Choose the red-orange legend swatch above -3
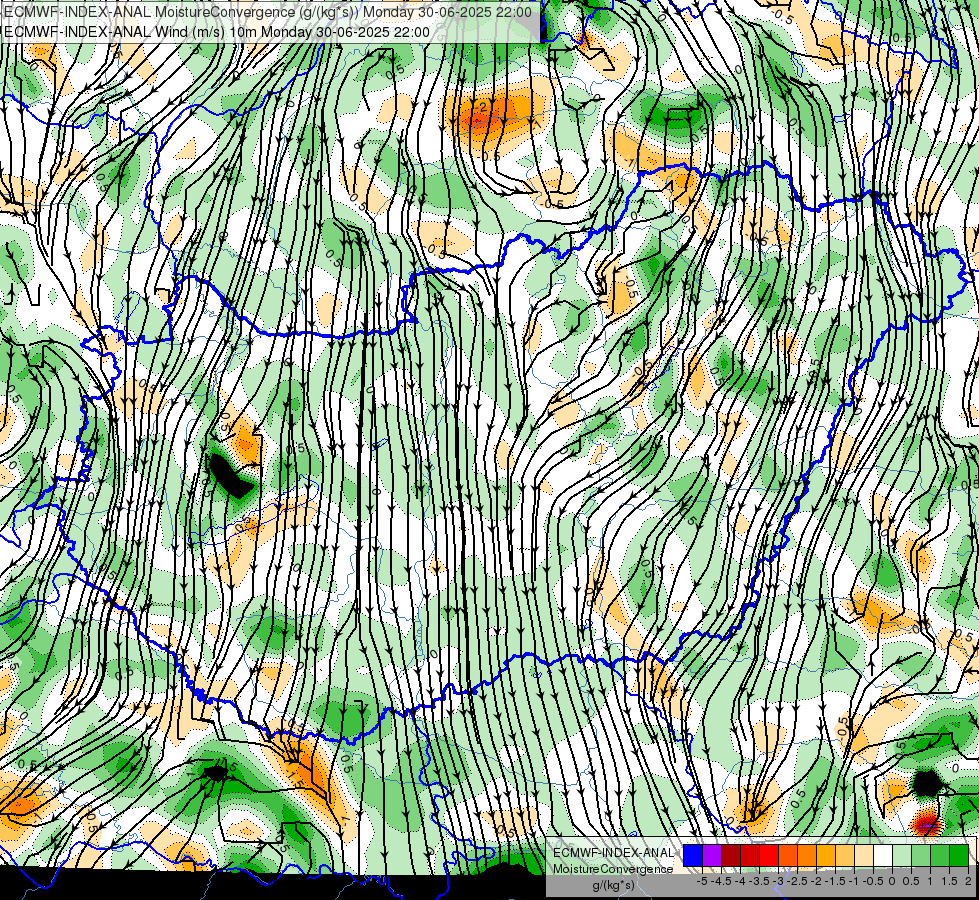 (788, 856)
